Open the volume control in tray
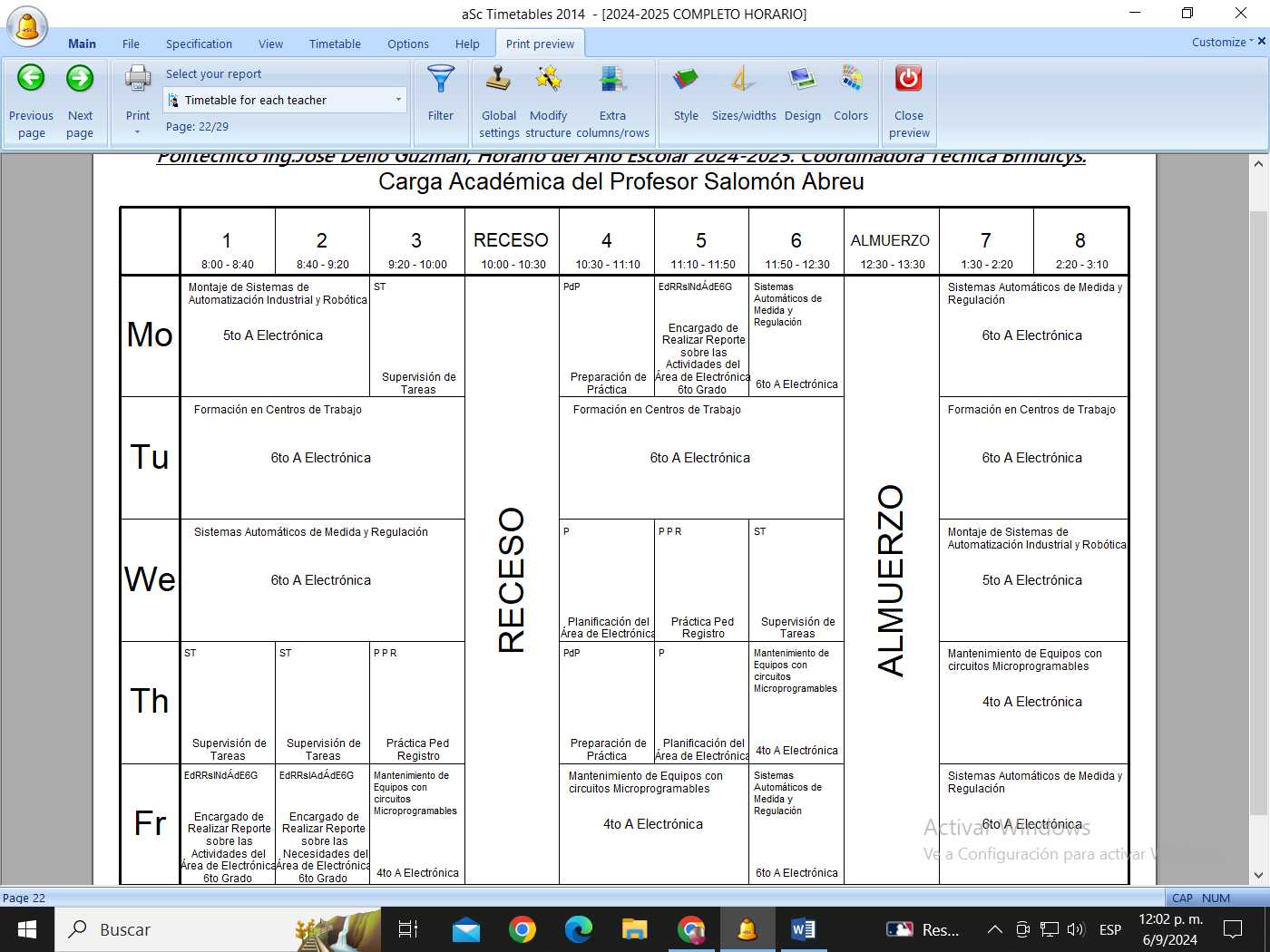Image resolution: width=1270 pixels, height=952 pixels. (1076, 929)
